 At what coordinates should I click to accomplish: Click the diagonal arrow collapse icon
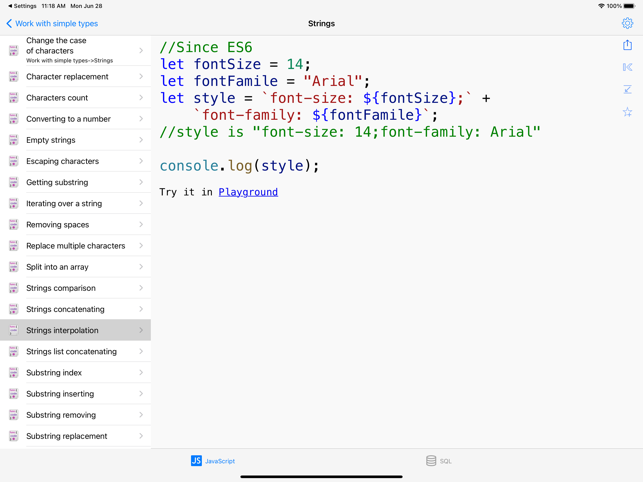[627, 90]
